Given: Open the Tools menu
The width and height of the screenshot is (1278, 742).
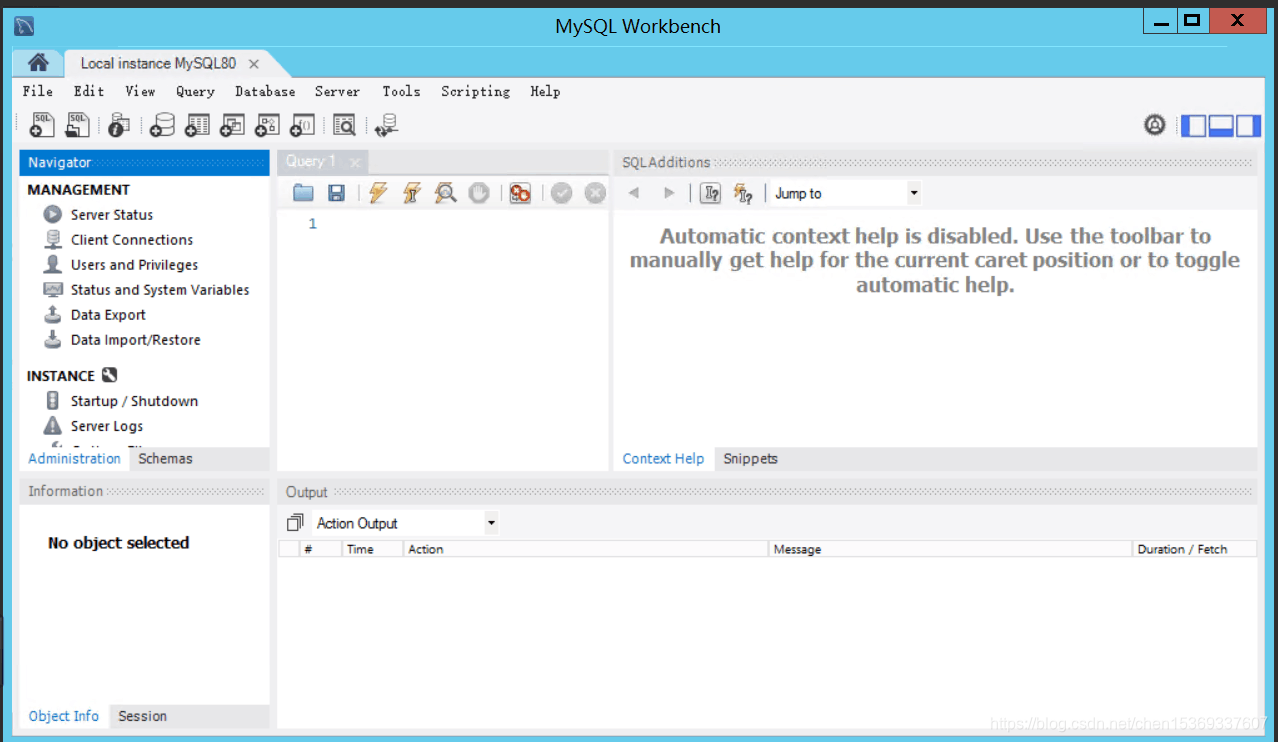Looking at the screenshot, I should (401, 91).
